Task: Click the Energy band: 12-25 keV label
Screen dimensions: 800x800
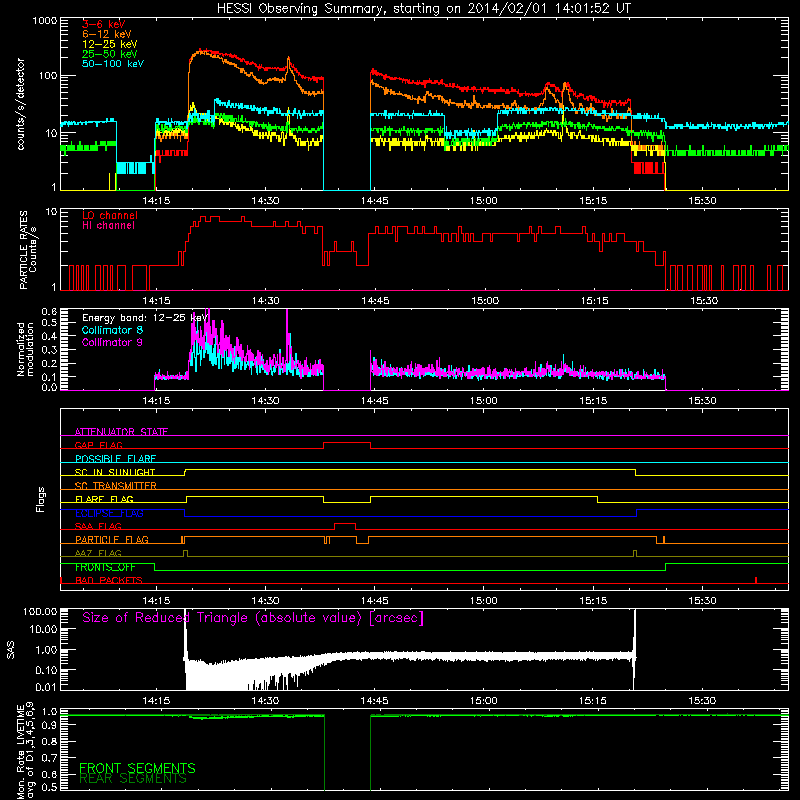Action: click(145, 318)
